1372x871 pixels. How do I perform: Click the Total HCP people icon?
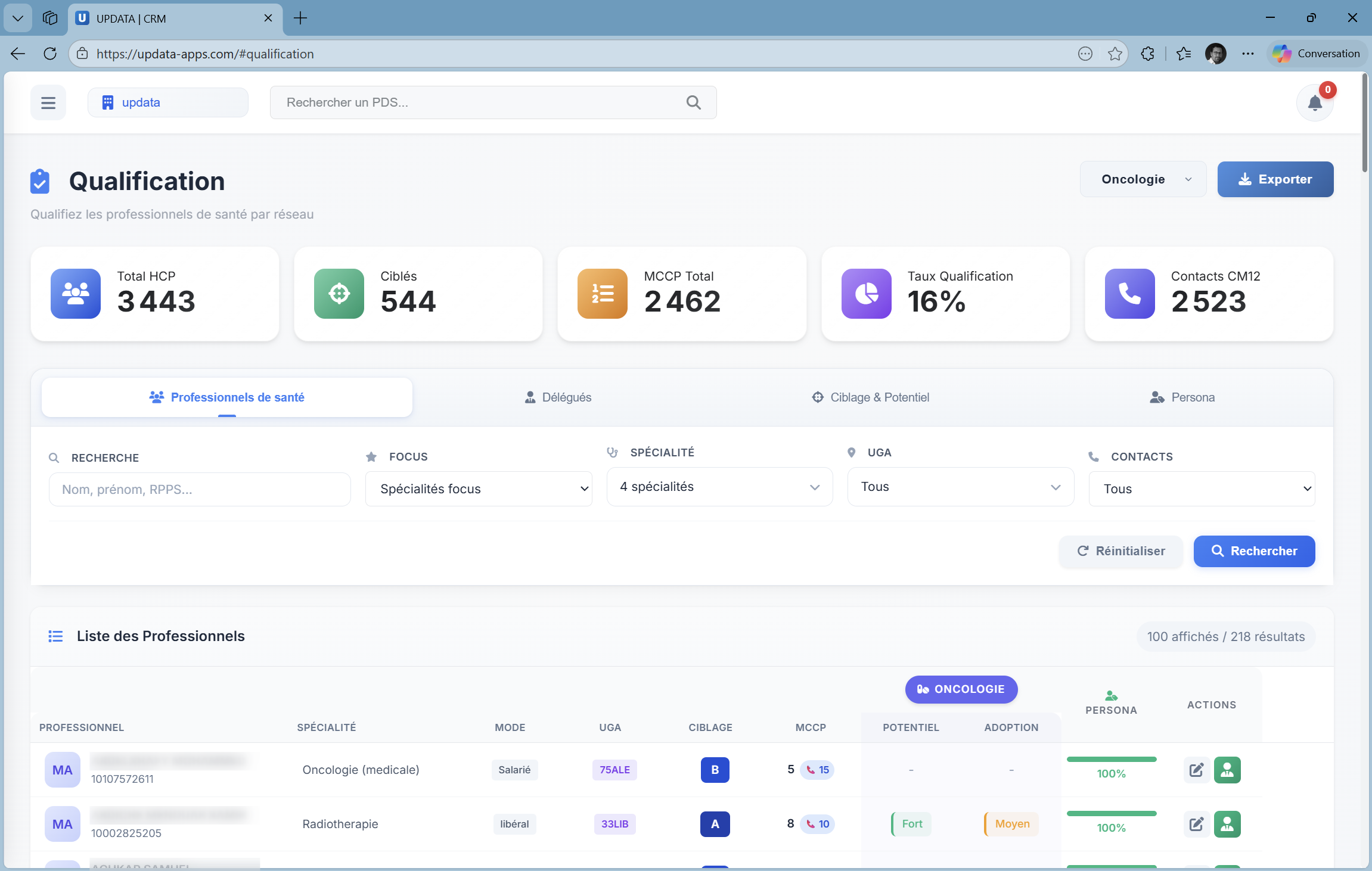click(x=76, y=294)
